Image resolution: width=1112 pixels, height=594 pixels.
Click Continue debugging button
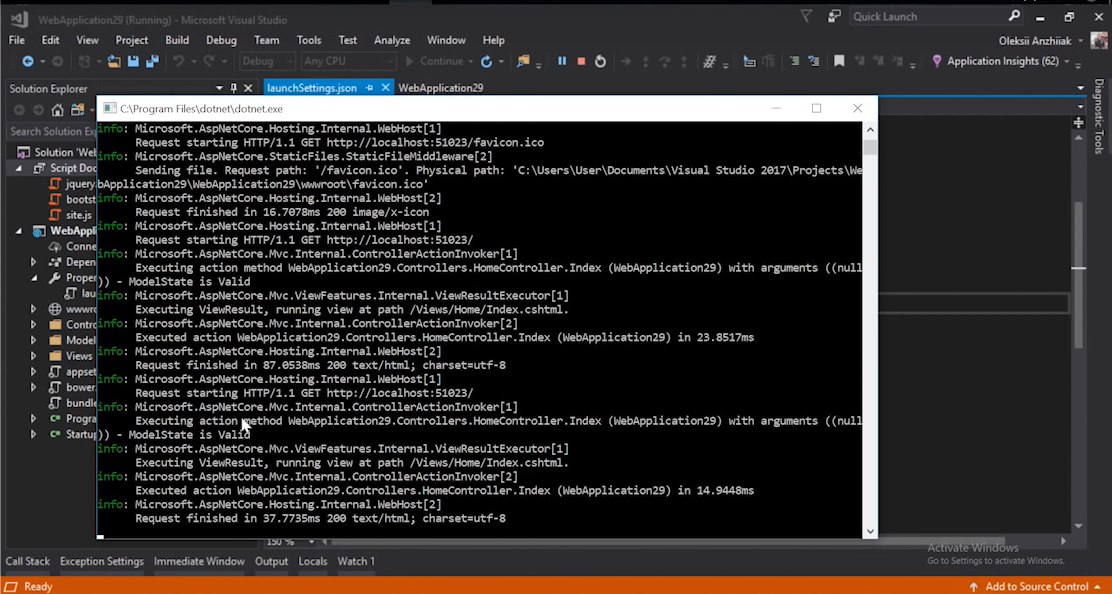coord(434,62)
